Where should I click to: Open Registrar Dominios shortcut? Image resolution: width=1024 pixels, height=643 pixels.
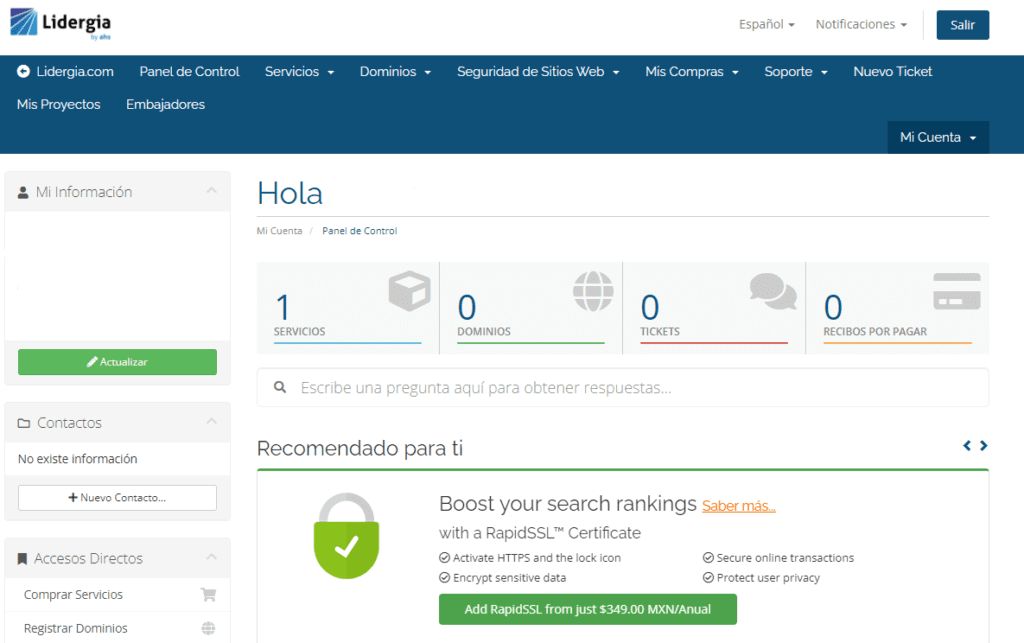pyautogui.click(x=118, y=628)
